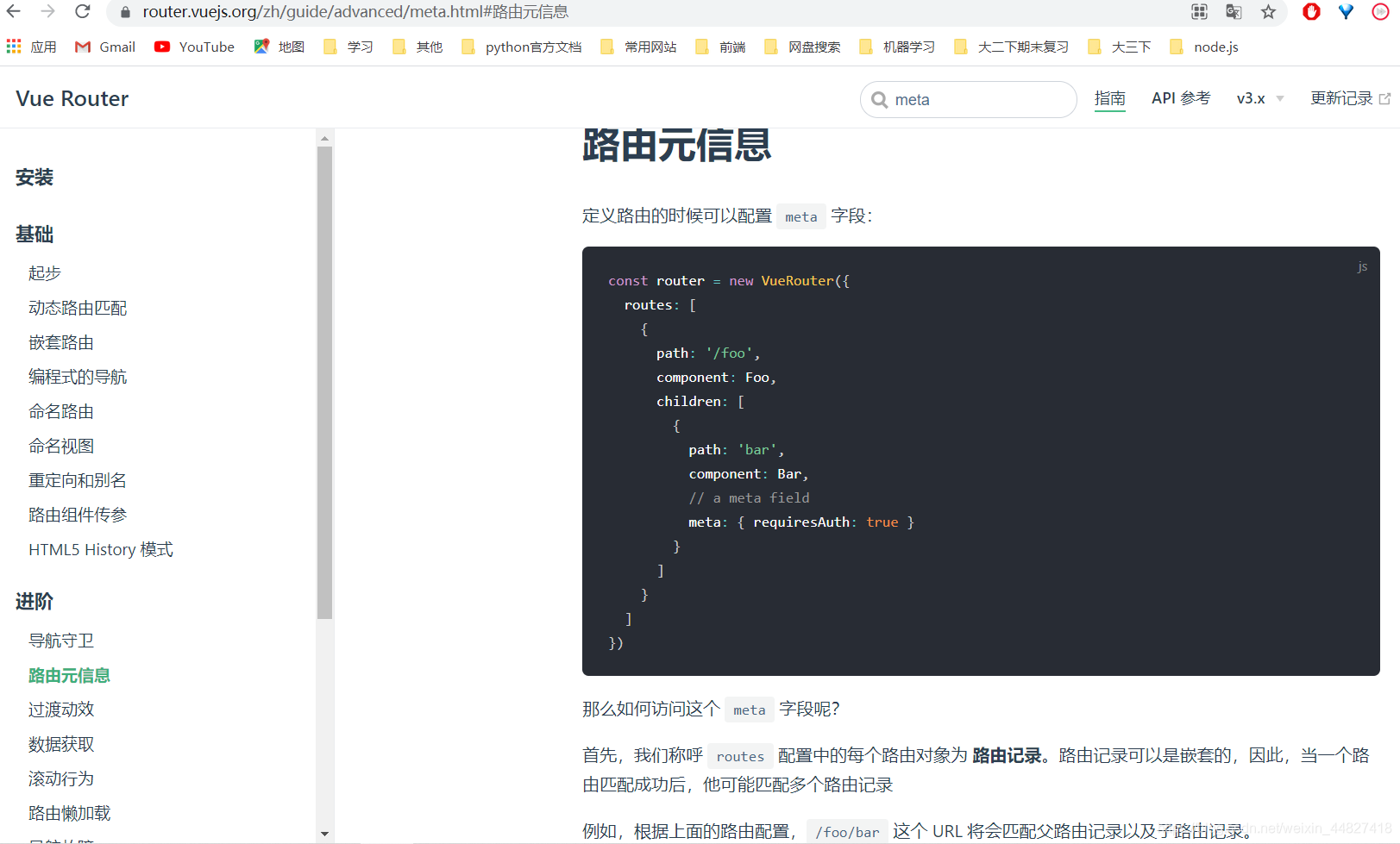This screenshot has width=1400, height=844.
Task: Bookmark this page with the star icon
Action: [x=1268, y=12]
